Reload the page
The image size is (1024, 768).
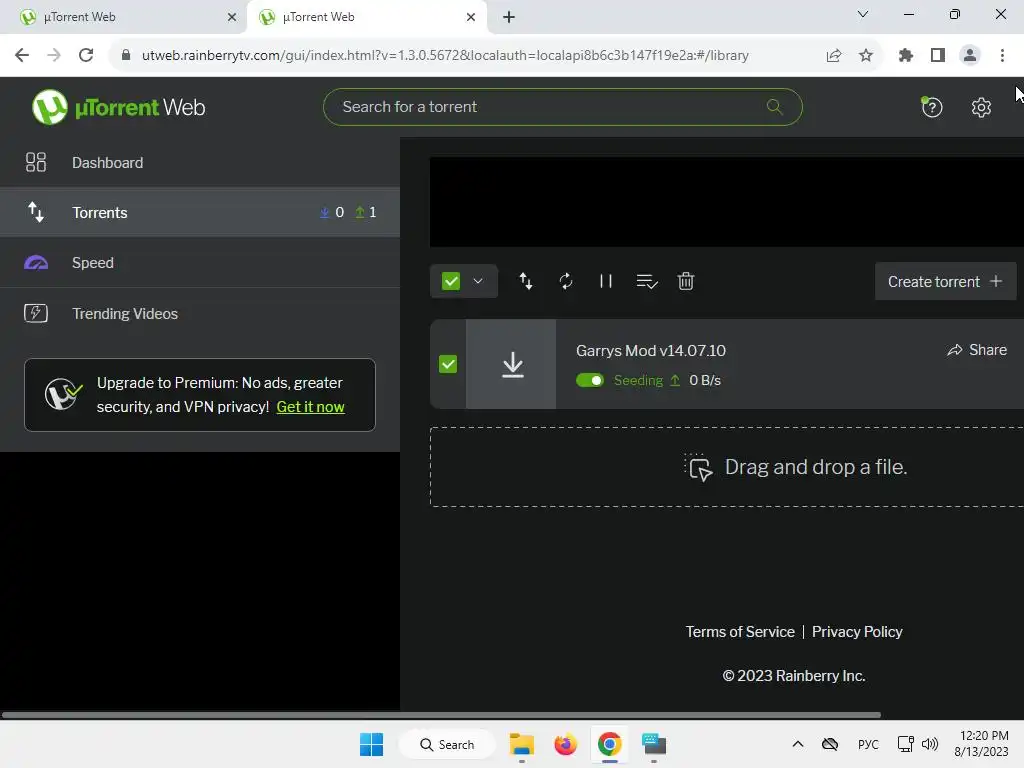pos(86,56)
